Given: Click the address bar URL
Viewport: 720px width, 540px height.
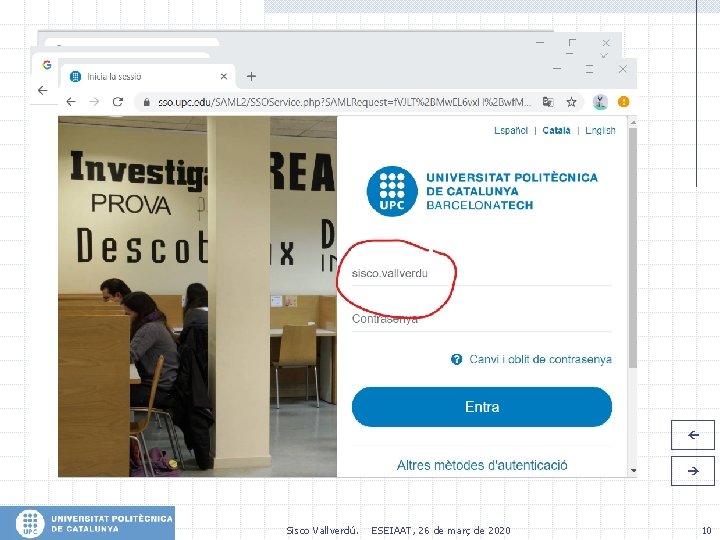Looking at the screenshot, I should (x=344, y=102).
